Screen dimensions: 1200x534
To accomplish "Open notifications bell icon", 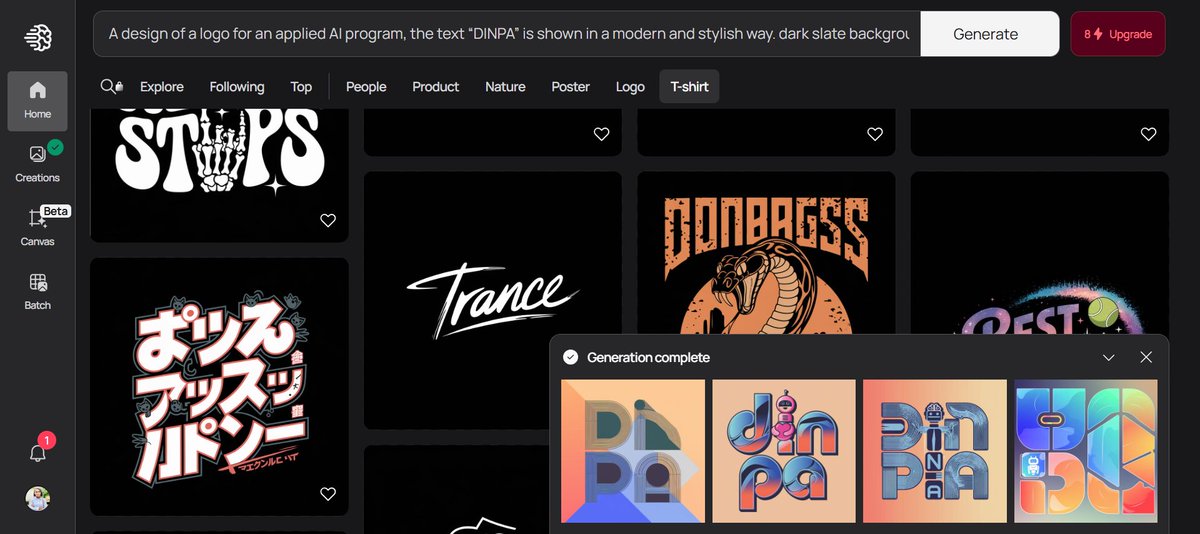I will (38, 453).
